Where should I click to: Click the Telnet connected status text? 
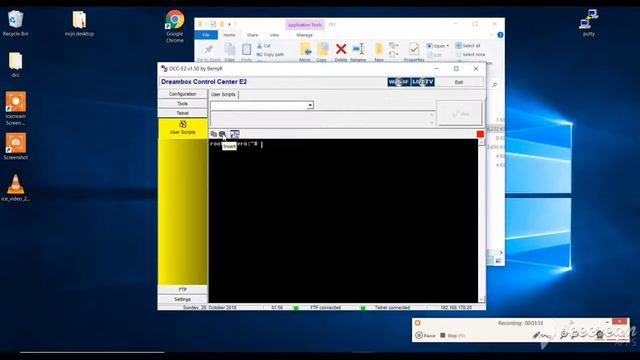click(x=392, y=307)
